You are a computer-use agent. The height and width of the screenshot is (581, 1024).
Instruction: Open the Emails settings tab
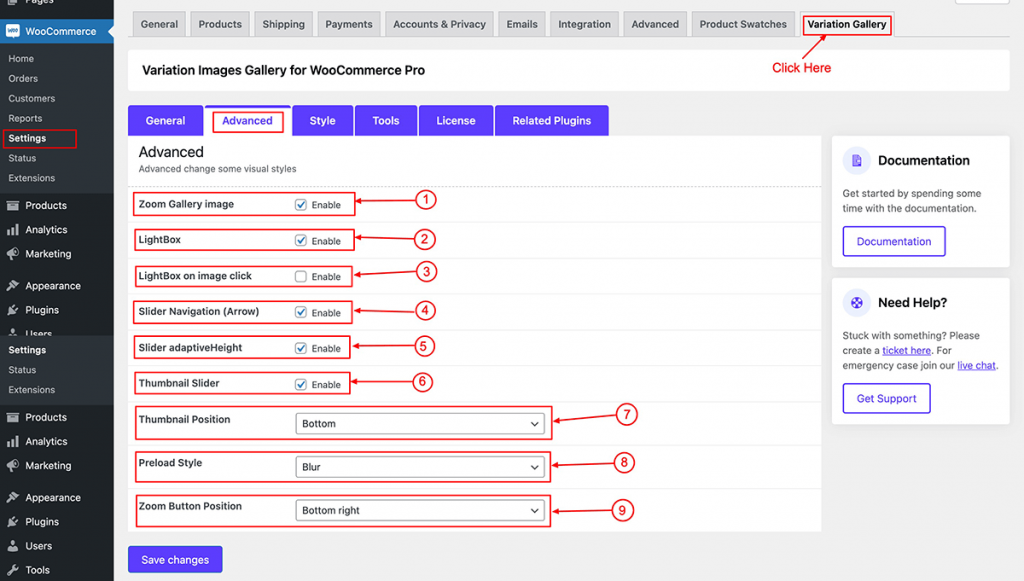pos(522,24)
